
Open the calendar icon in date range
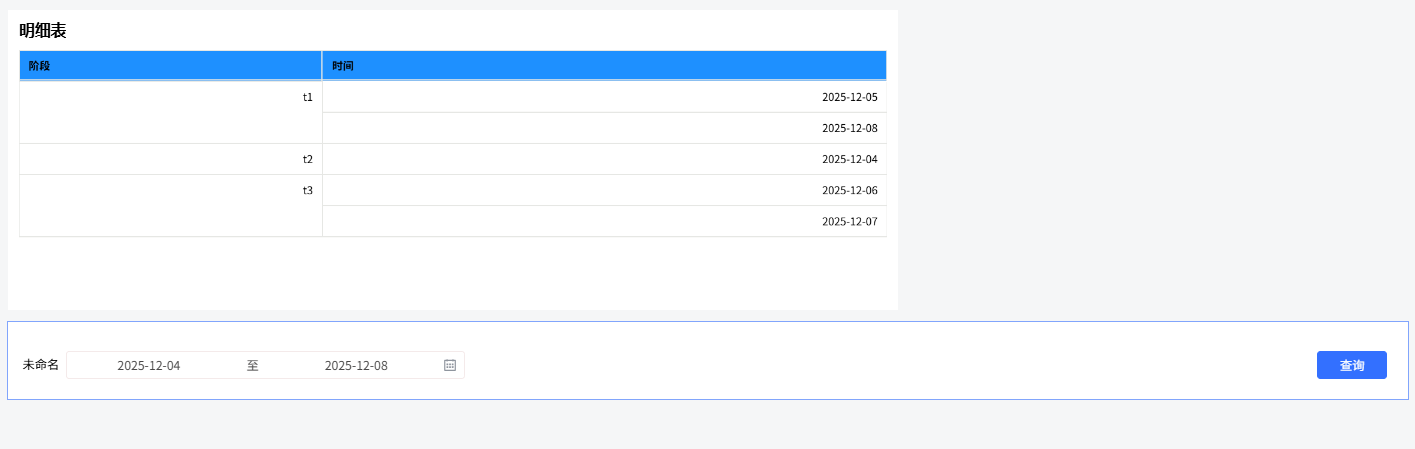tap(450, 365)
